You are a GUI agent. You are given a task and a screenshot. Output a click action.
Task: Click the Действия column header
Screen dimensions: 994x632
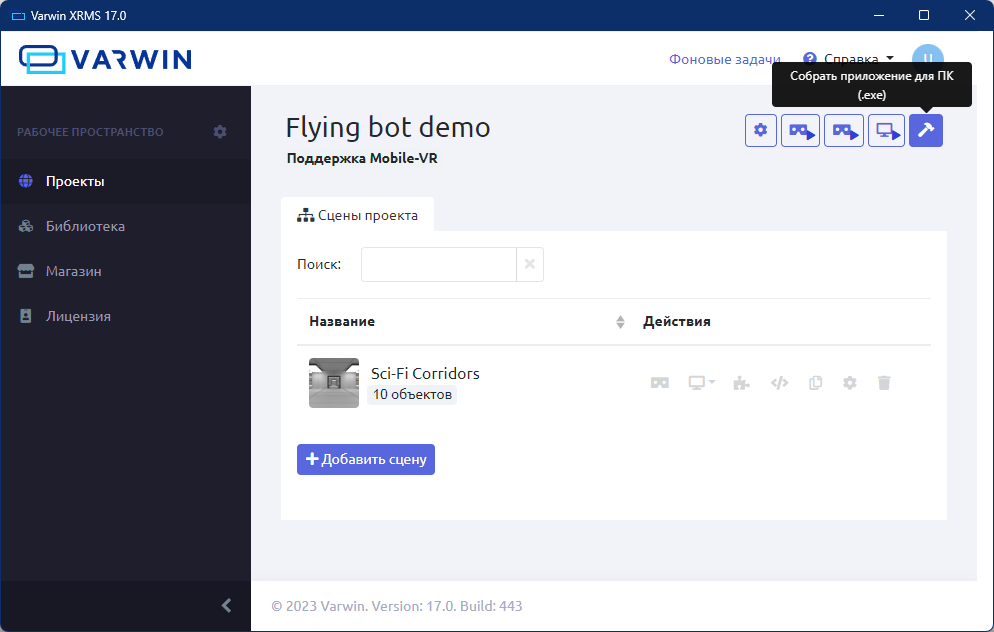(676, 321)
